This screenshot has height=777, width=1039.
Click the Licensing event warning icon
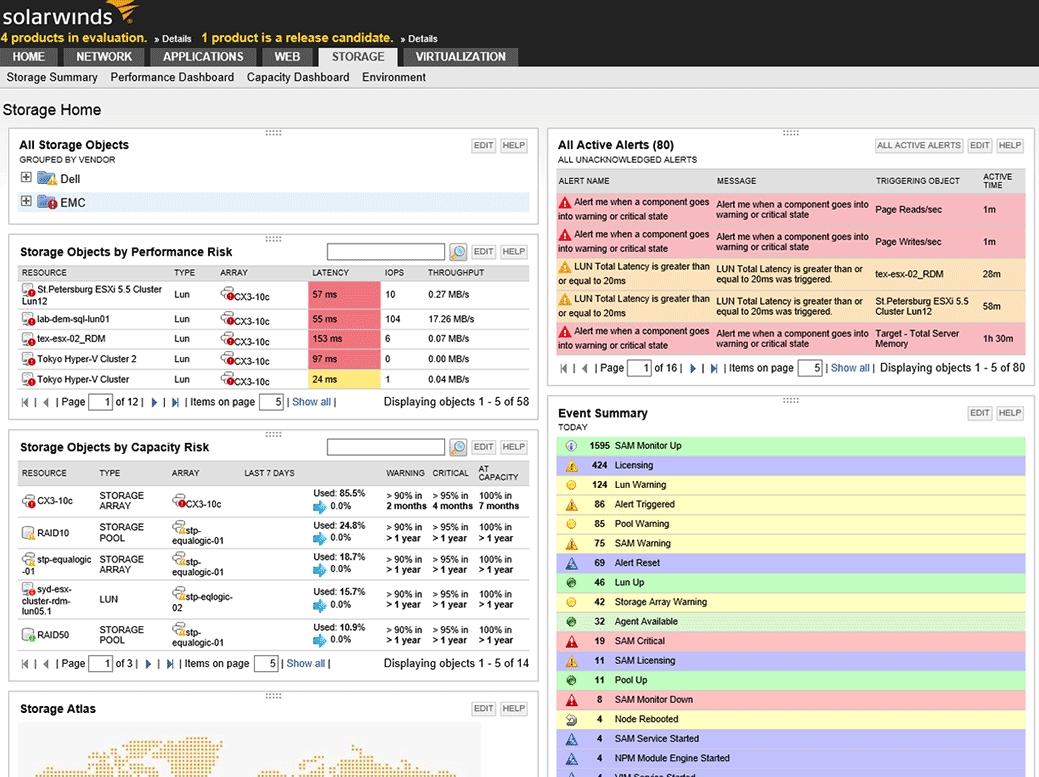pos(571,466)
